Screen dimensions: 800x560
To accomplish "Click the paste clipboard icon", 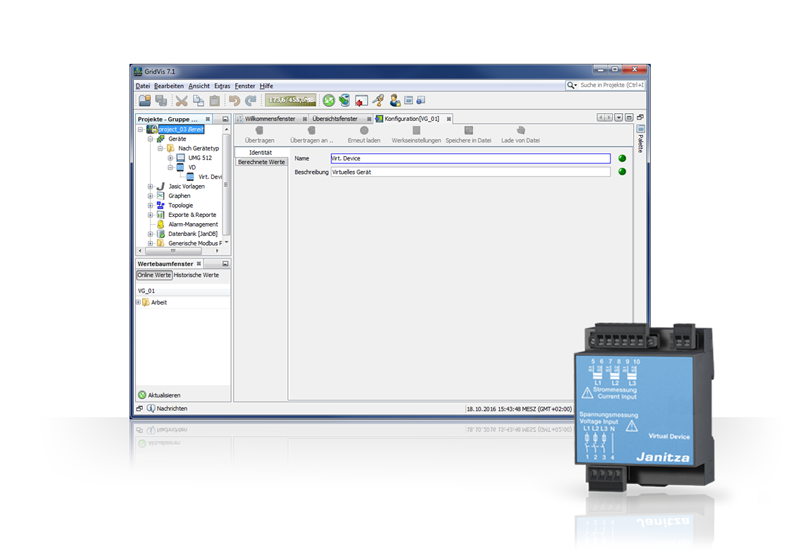I will (215, 100).
